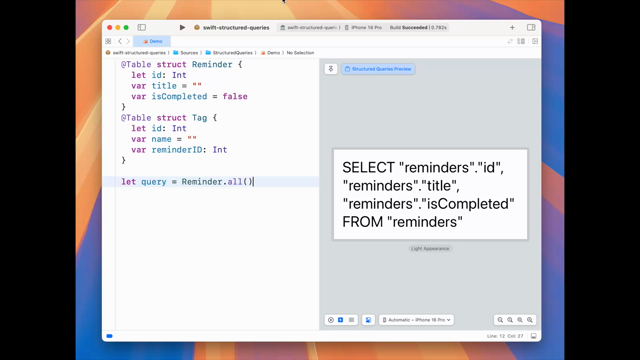Open the preview Device Settings button

tap(368, 320)
